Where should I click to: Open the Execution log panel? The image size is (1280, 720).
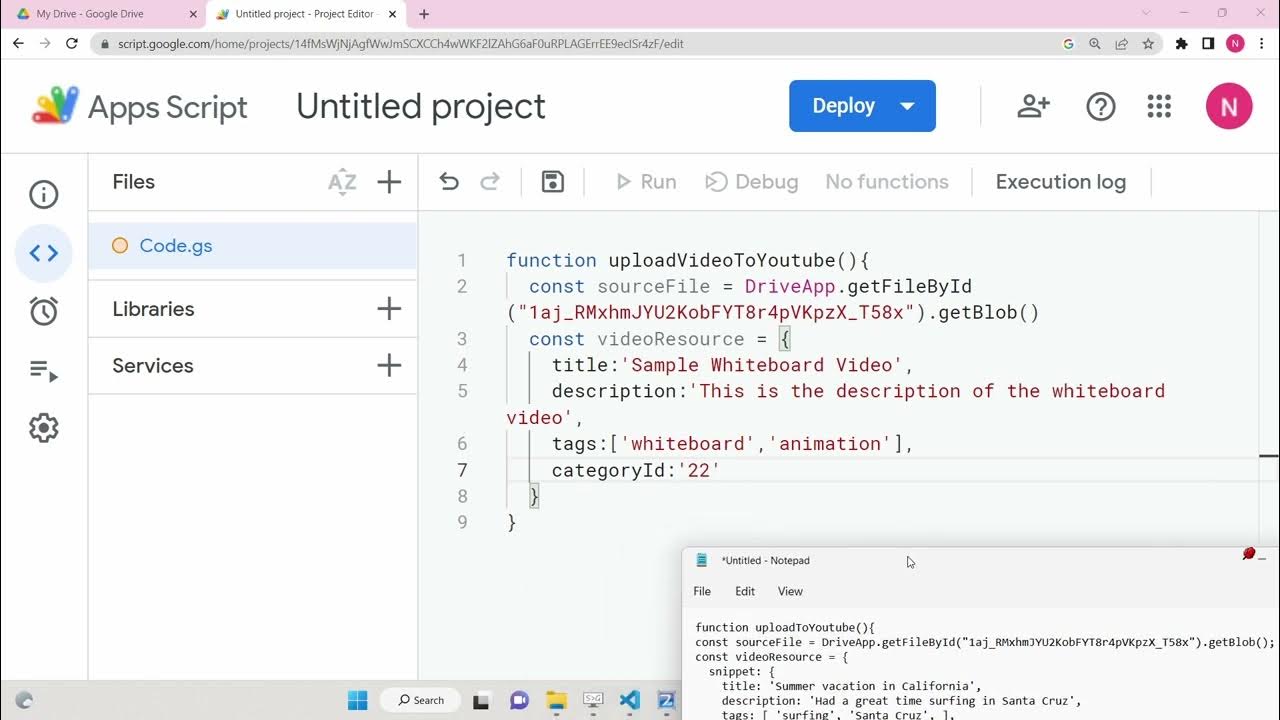[1060, 182]
